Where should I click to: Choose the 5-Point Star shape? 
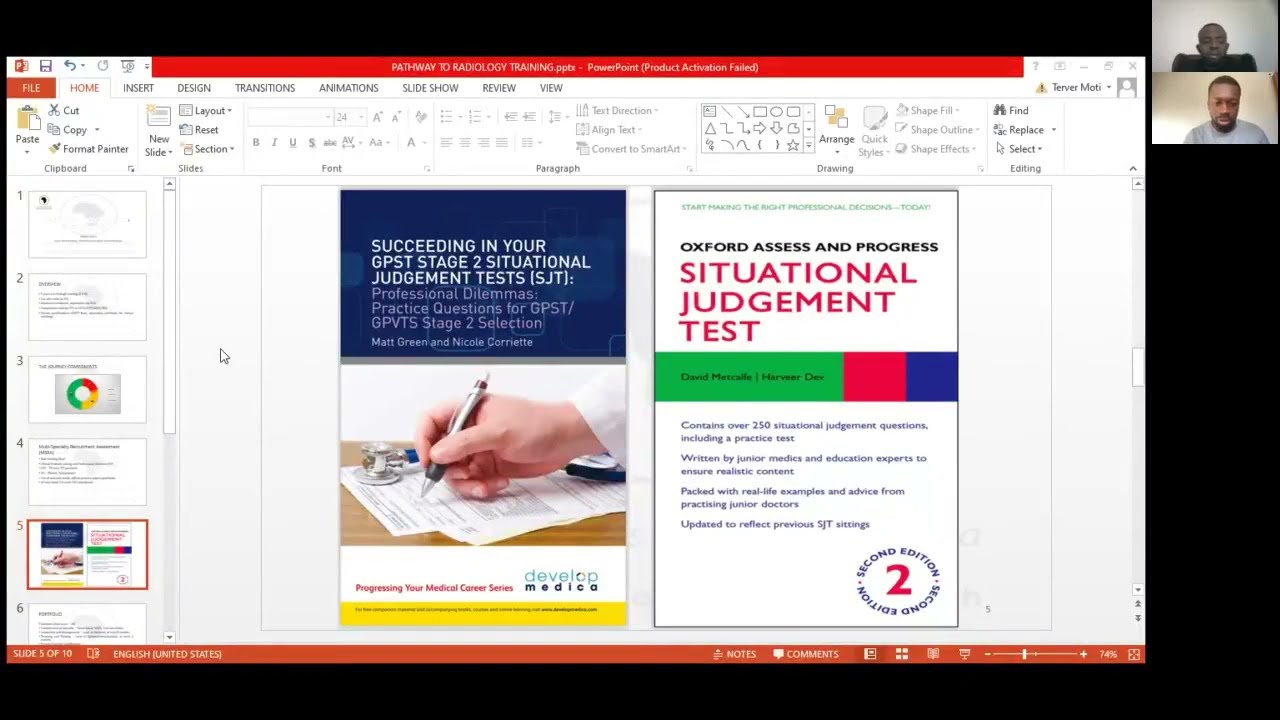point(793,145)
